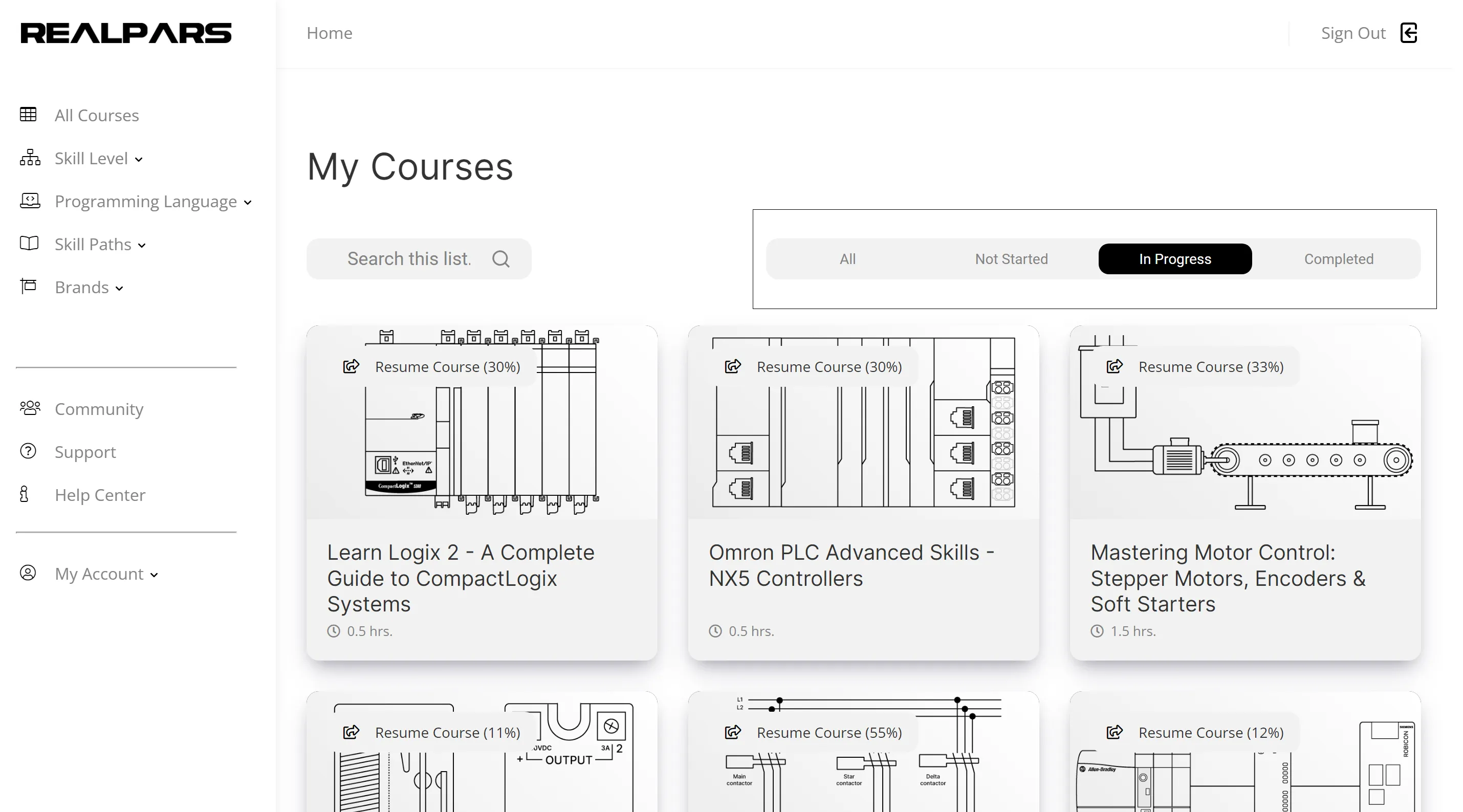Click resume icon on Omron PLC course
The height and width of the screenshot is (812, 1463).
733,367
